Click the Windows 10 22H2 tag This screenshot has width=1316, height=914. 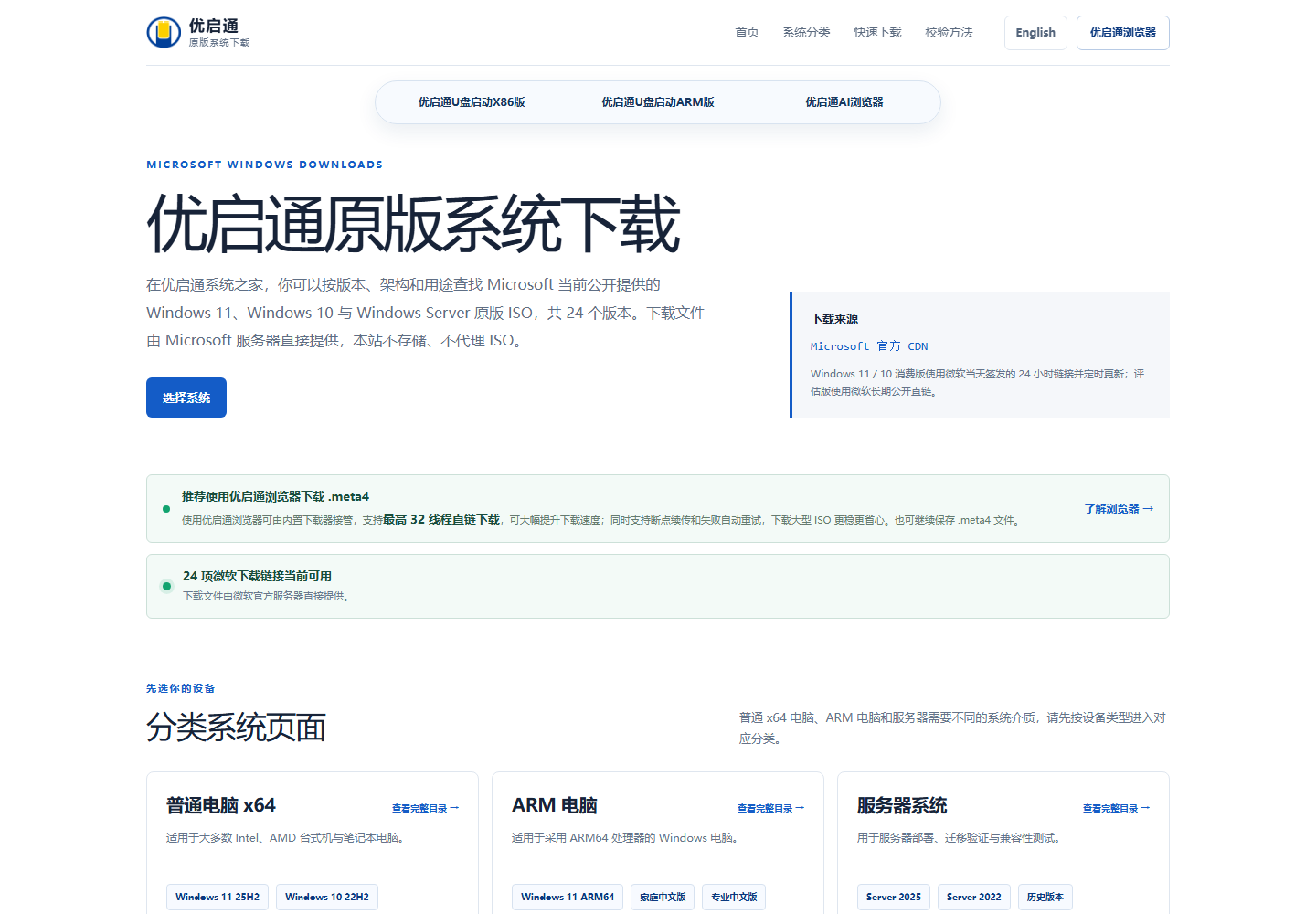327,897
